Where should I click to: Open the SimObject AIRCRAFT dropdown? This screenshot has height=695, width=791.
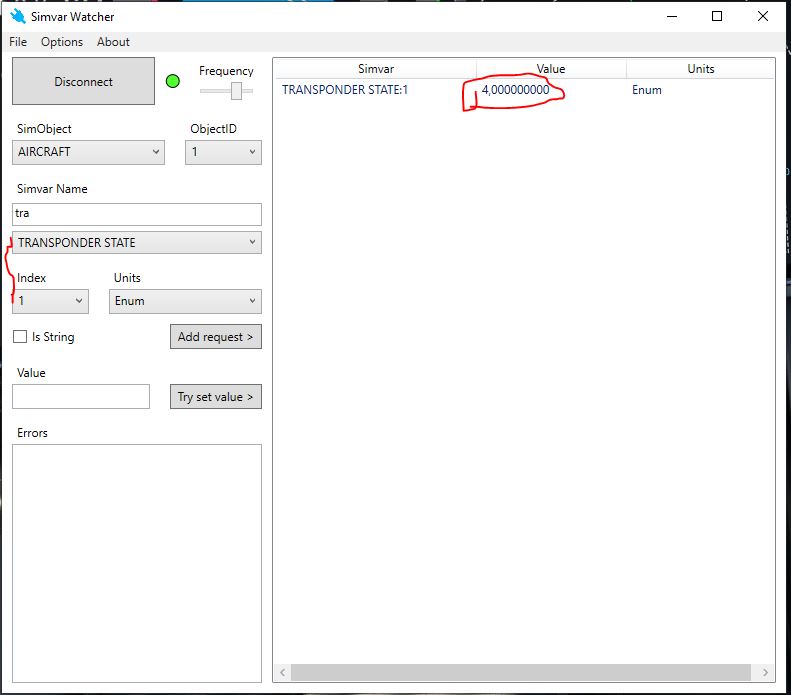click(x=88, y=152)
